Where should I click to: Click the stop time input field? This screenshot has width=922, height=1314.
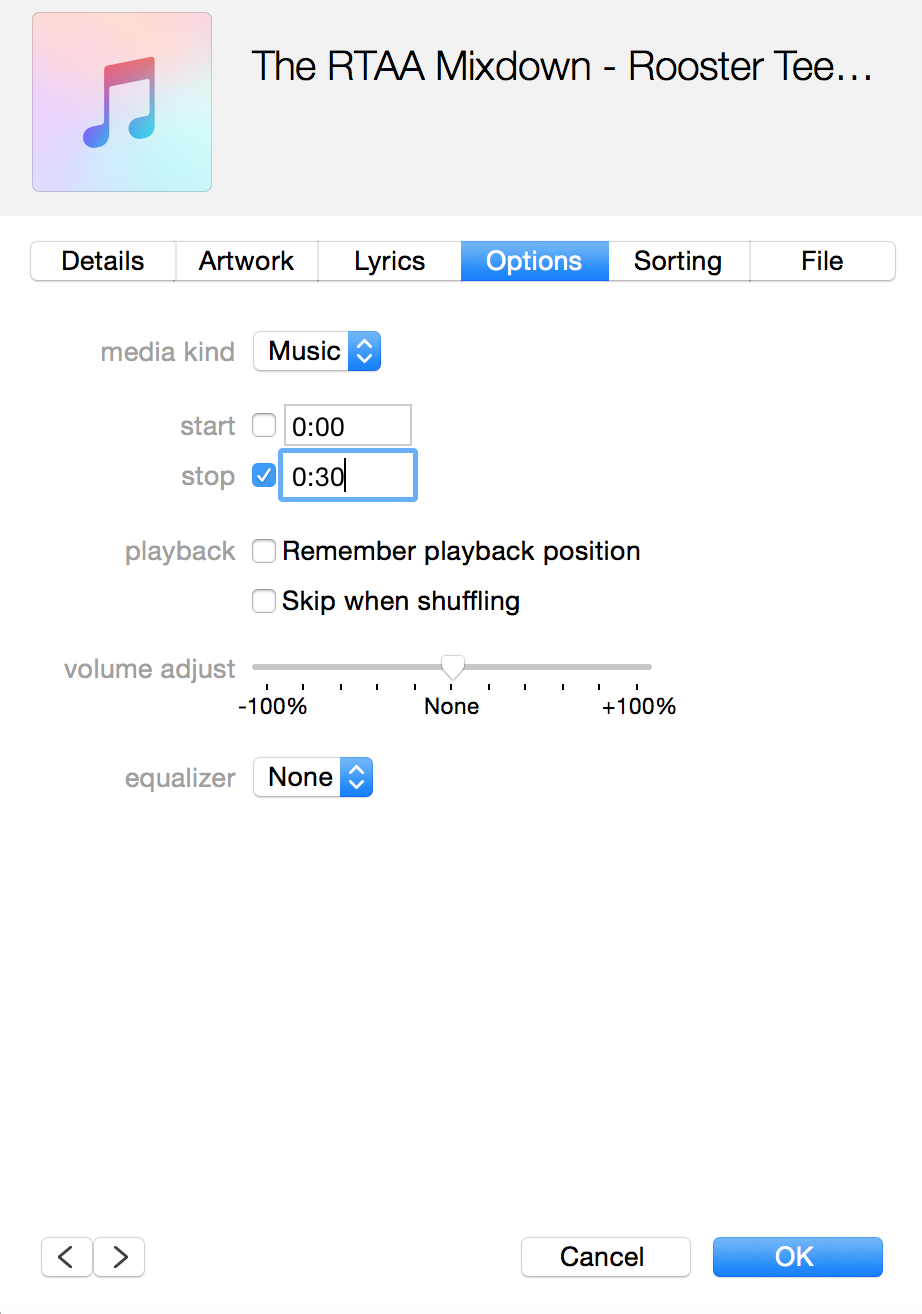348,476
